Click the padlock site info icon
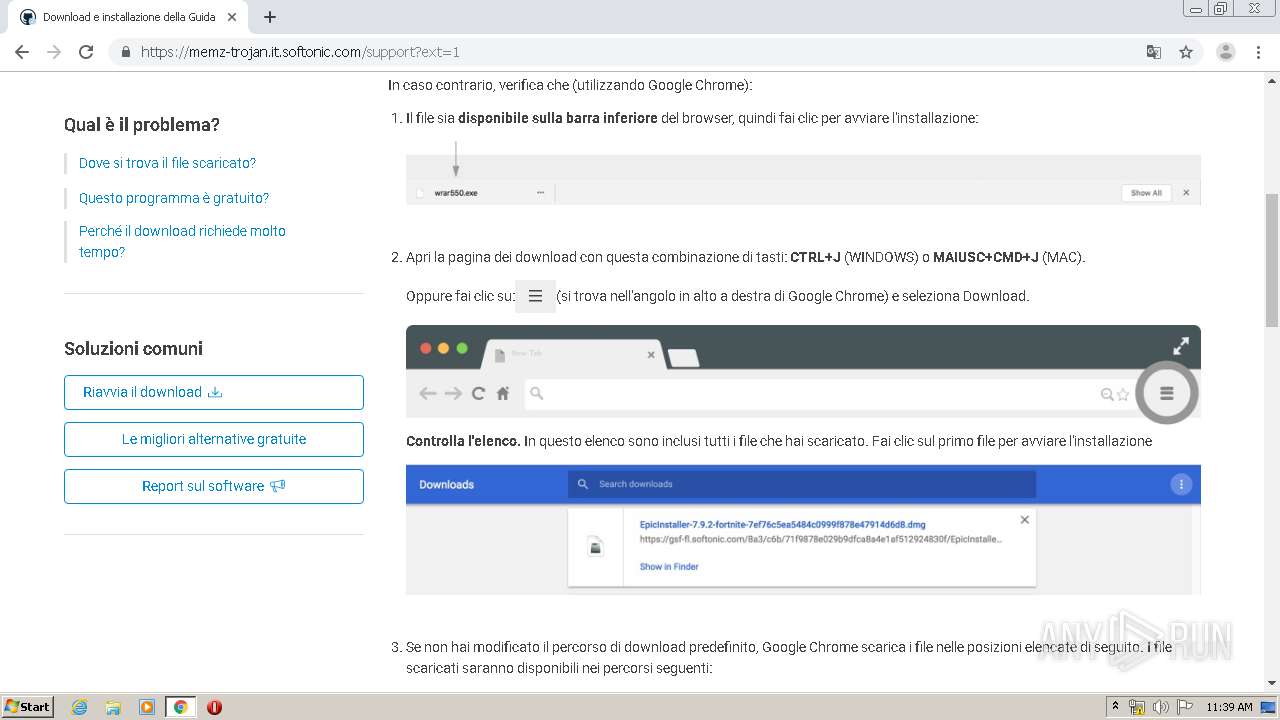1280x720 pixels. click(126, 52)
